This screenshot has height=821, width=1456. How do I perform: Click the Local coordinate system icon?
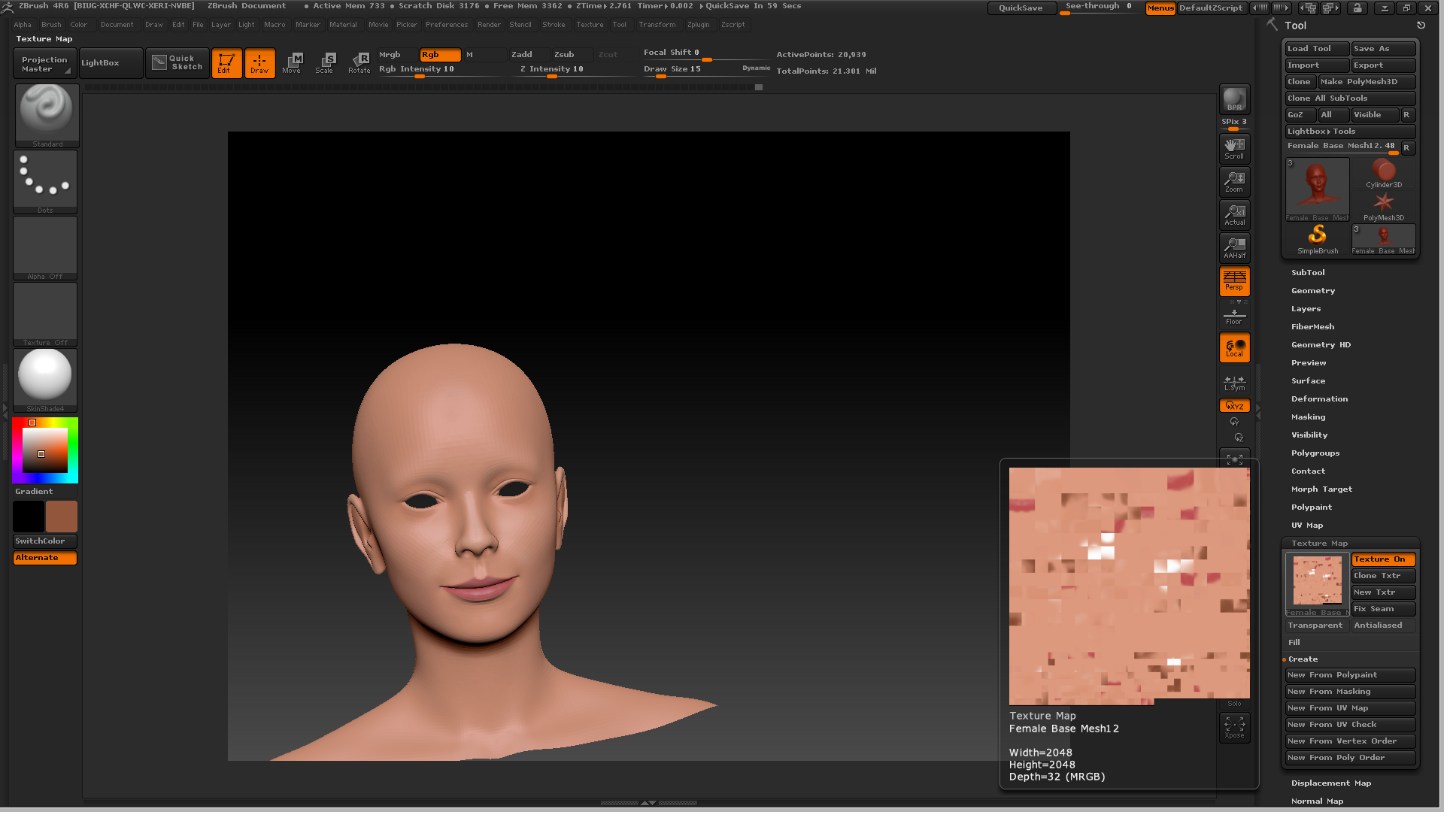(1234, 348)
